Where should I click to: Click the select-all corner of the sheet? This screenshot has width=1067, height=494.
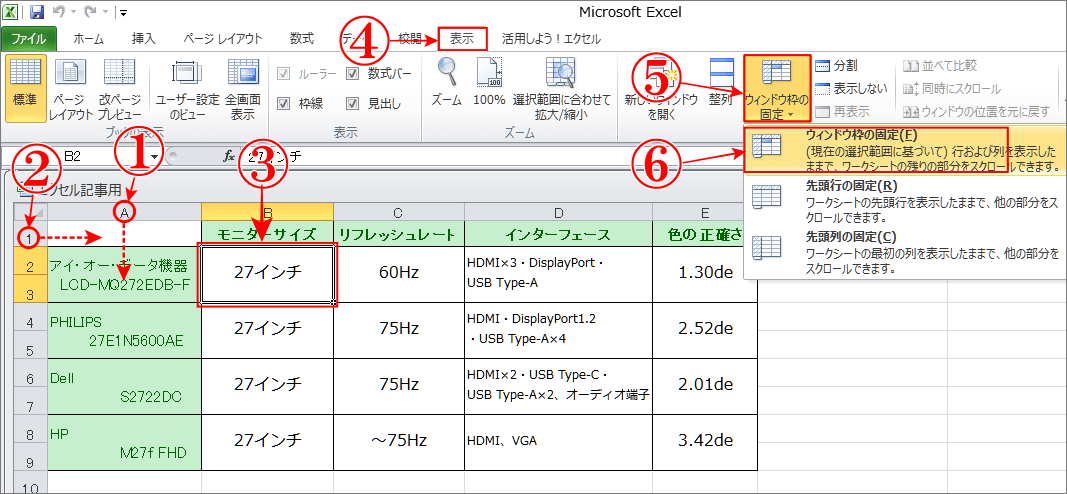(x=31, y=212)
